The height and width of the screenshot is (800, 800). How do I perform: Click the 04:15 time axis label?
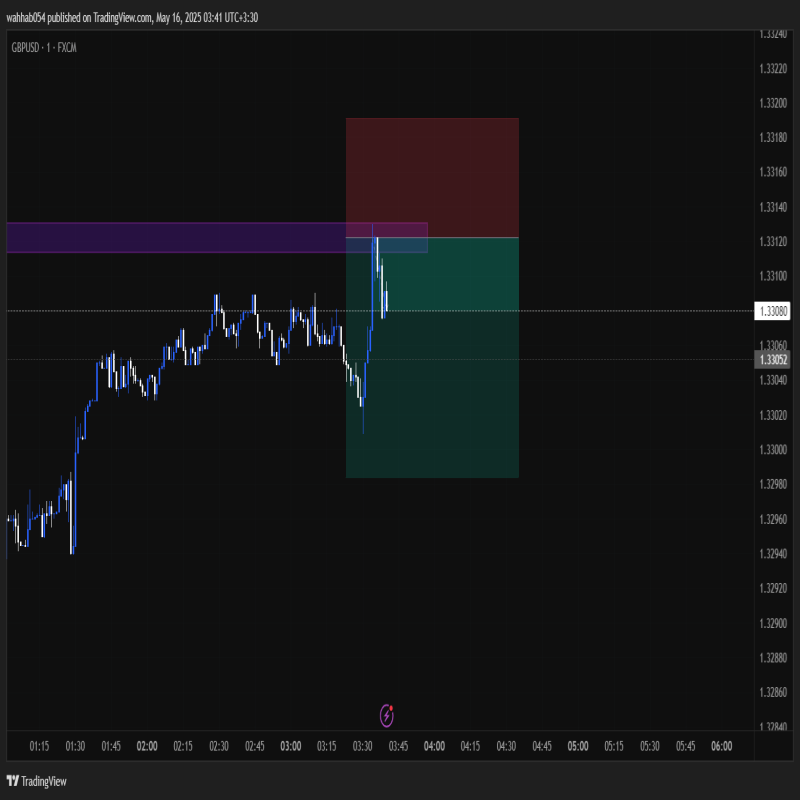(x=470, y=746)
